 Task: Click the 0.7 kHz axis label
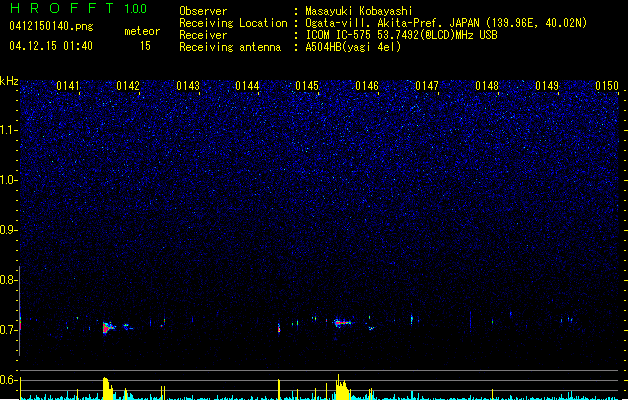click(8, 330)
